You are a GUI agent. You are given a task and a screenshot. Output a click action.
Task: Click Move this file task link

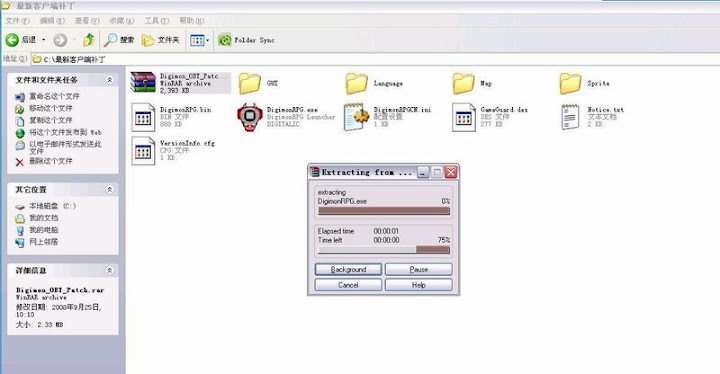[x=51, y=108]
